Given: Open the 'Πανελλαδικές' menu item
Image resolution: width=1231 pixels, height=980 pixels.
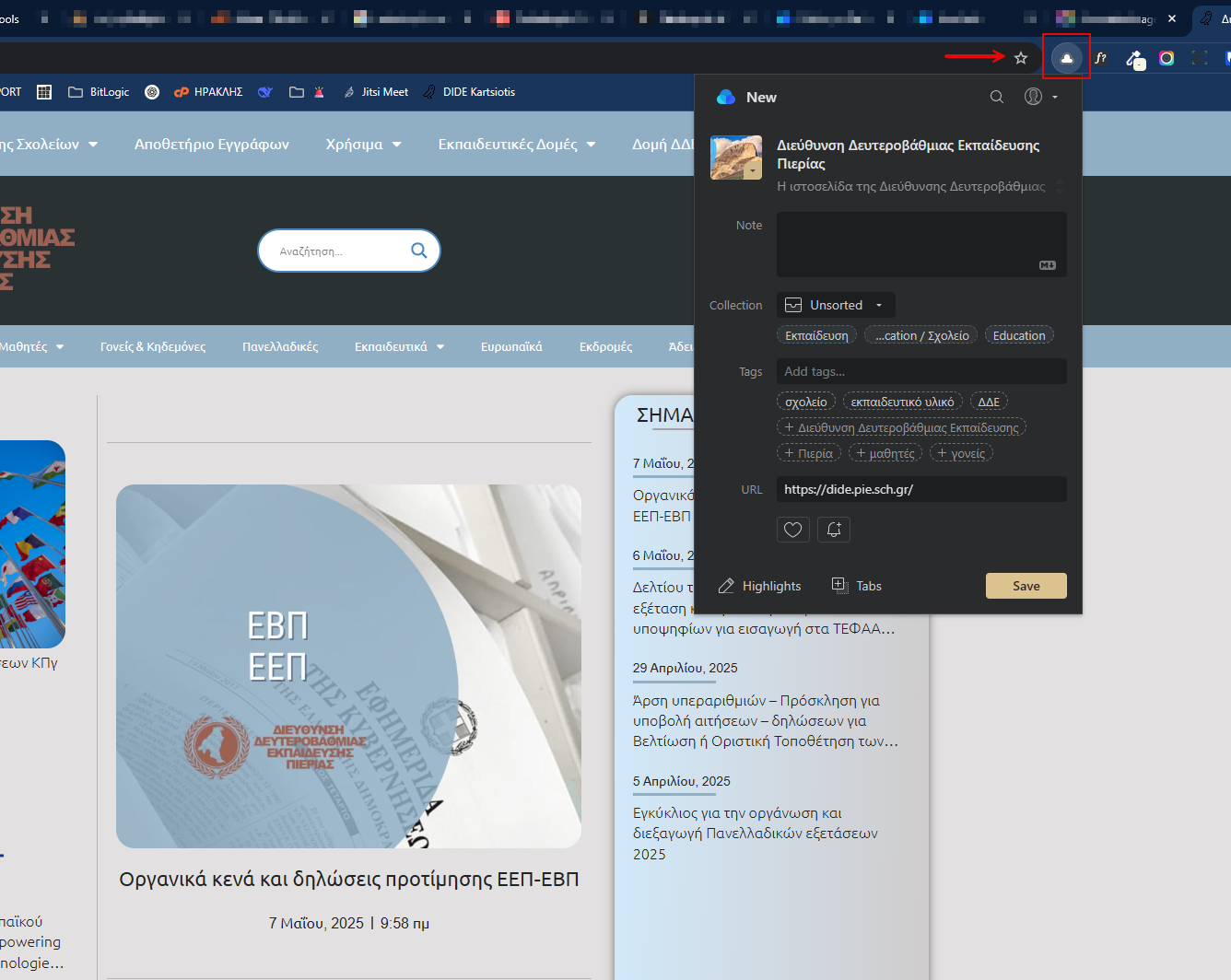Looking at the screenshot, I should pyautogui.click(x=280, y=346).
